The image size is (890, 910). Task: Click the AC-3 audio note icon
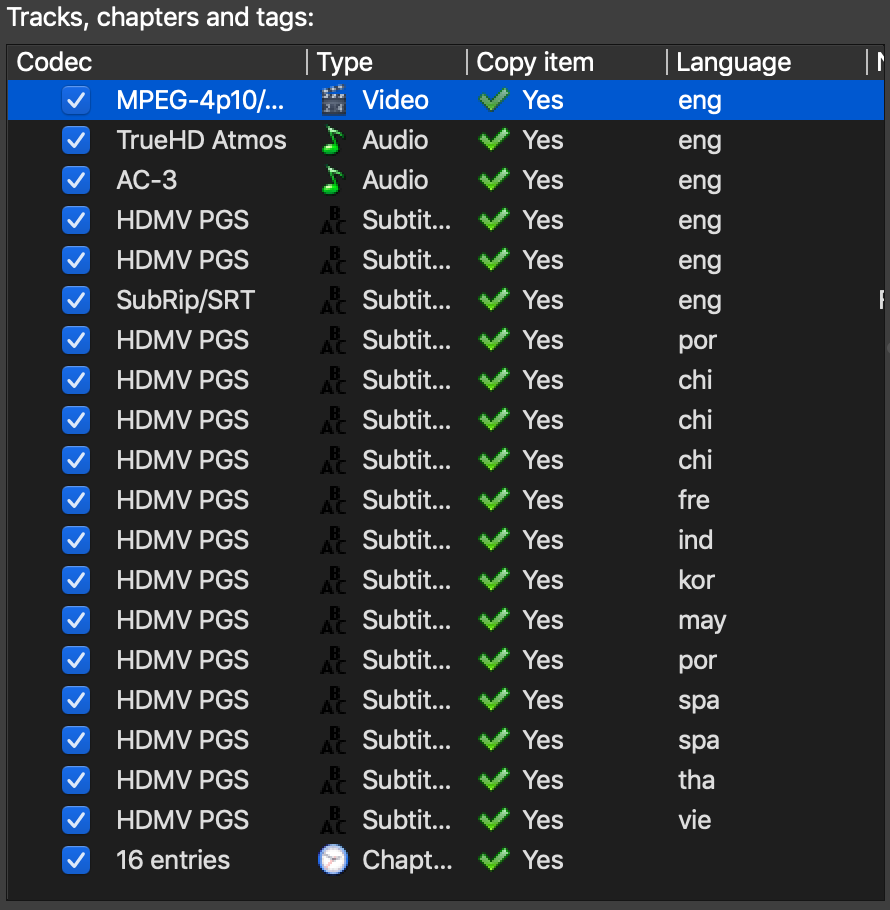333,180
